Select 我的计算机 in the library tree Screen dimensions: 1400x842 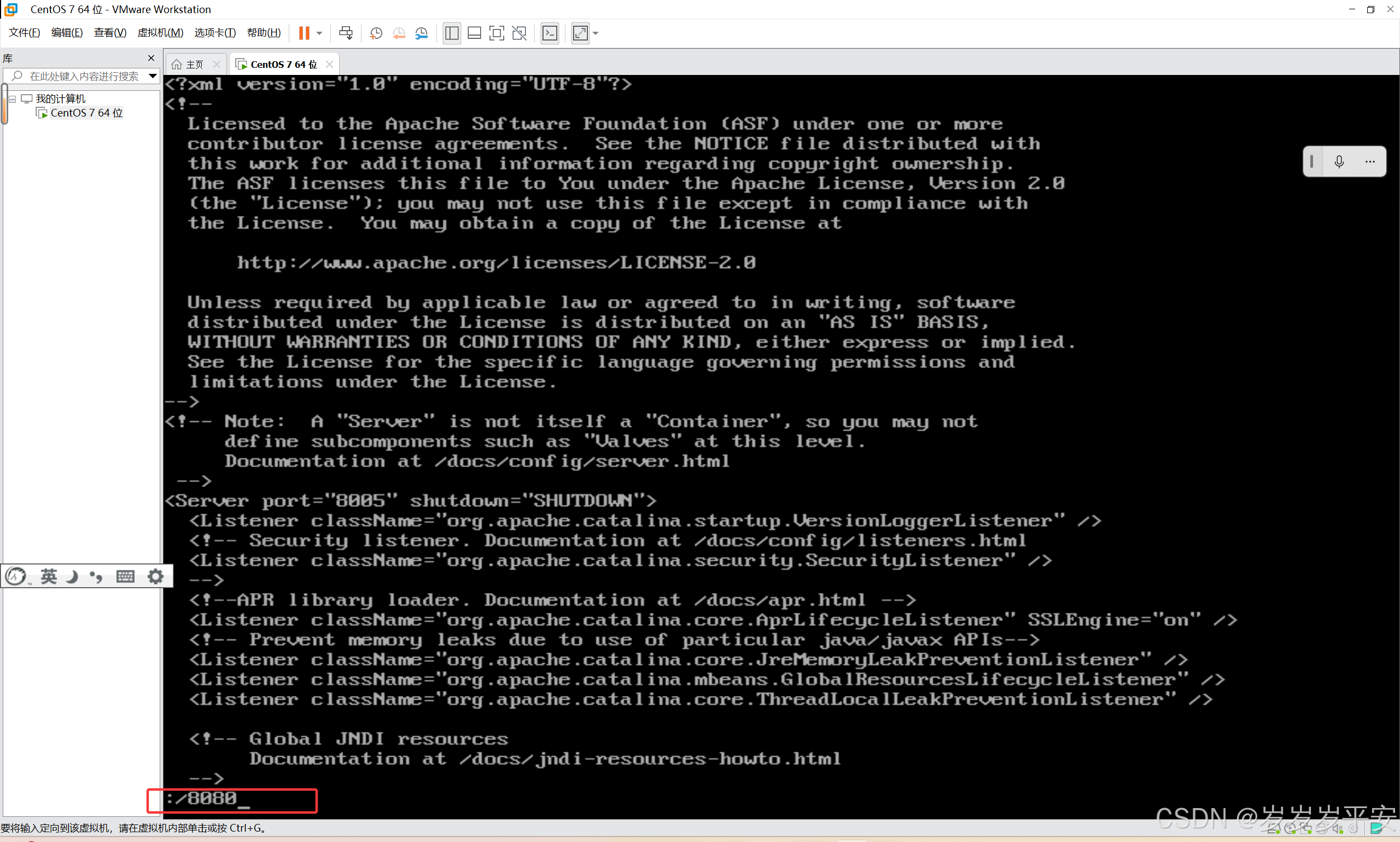[61, 98]
